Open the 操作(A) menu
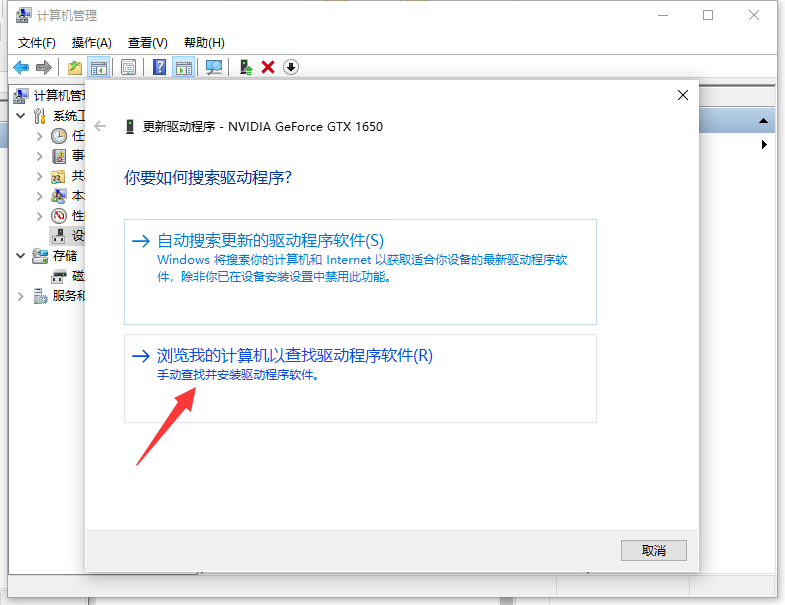This screenshot has width=785, height=605. coord(91,43)
